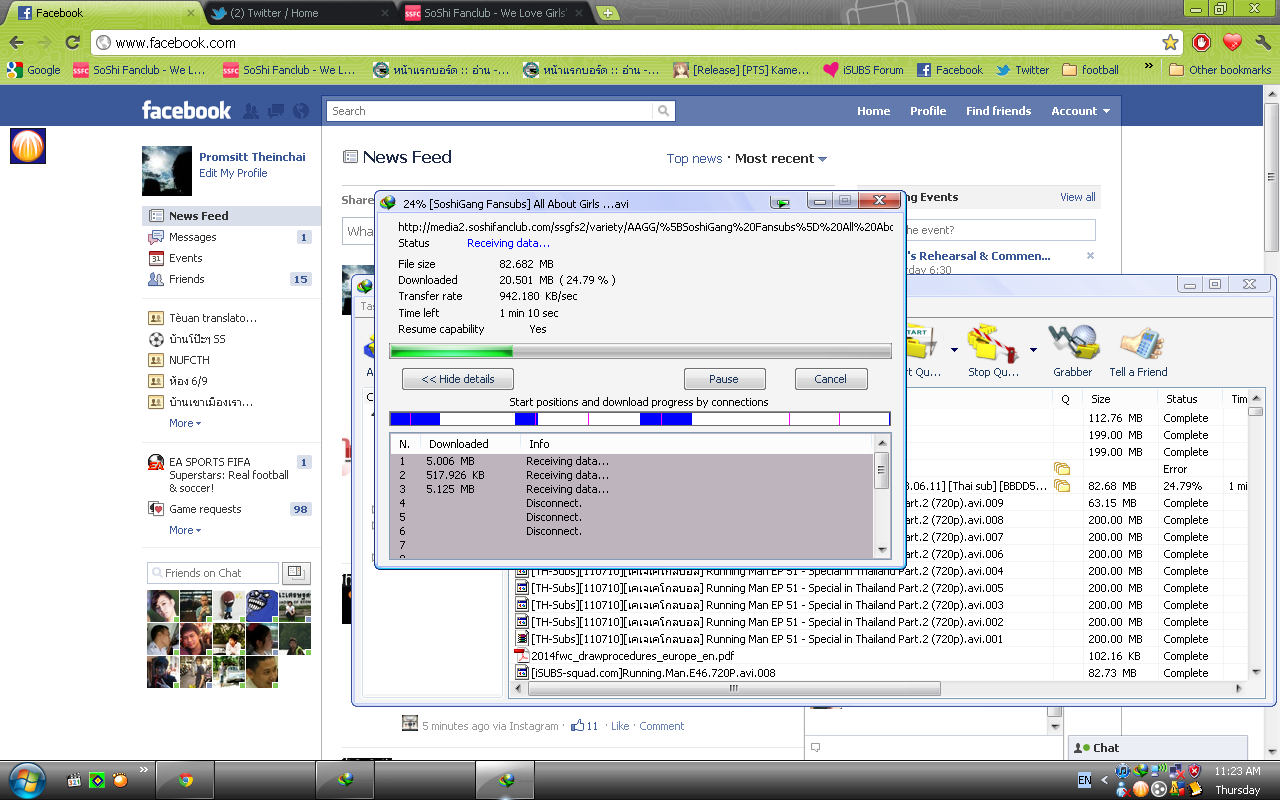
Task: Focus the Facebook search box
Action: (490, 111)
